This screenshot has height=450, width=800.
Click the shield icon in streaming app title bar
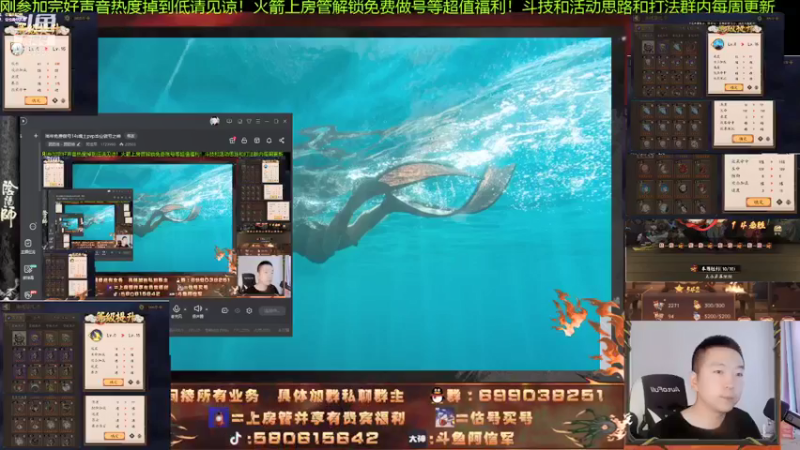(x=249, y=121)
